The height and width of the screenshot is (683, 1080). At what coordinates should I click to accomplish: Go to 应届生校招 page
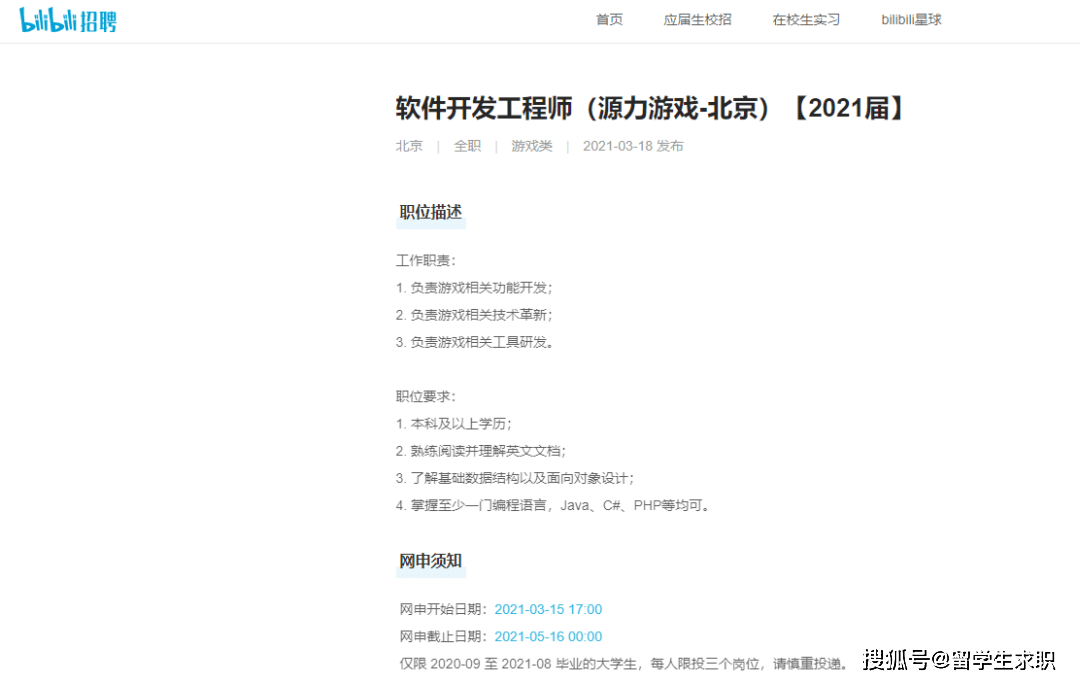coord(697,20)
